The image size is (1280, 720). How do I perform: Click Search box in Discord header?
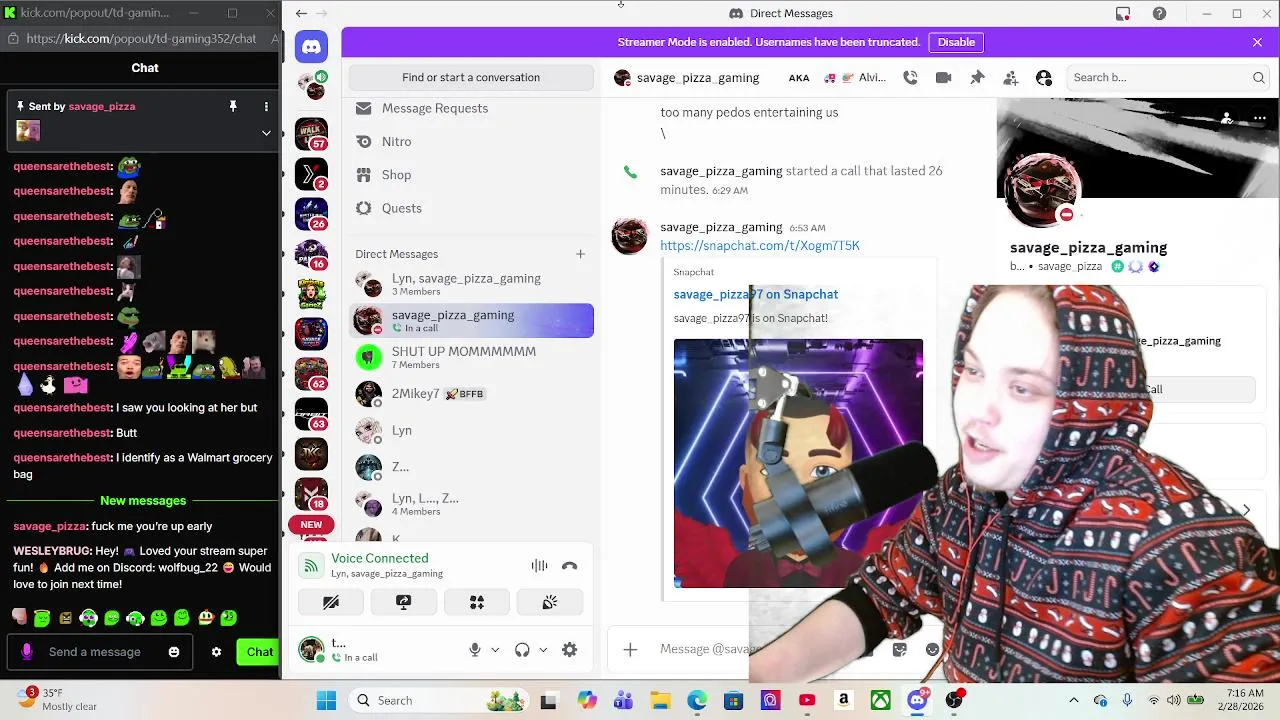tap(1169, 78)
